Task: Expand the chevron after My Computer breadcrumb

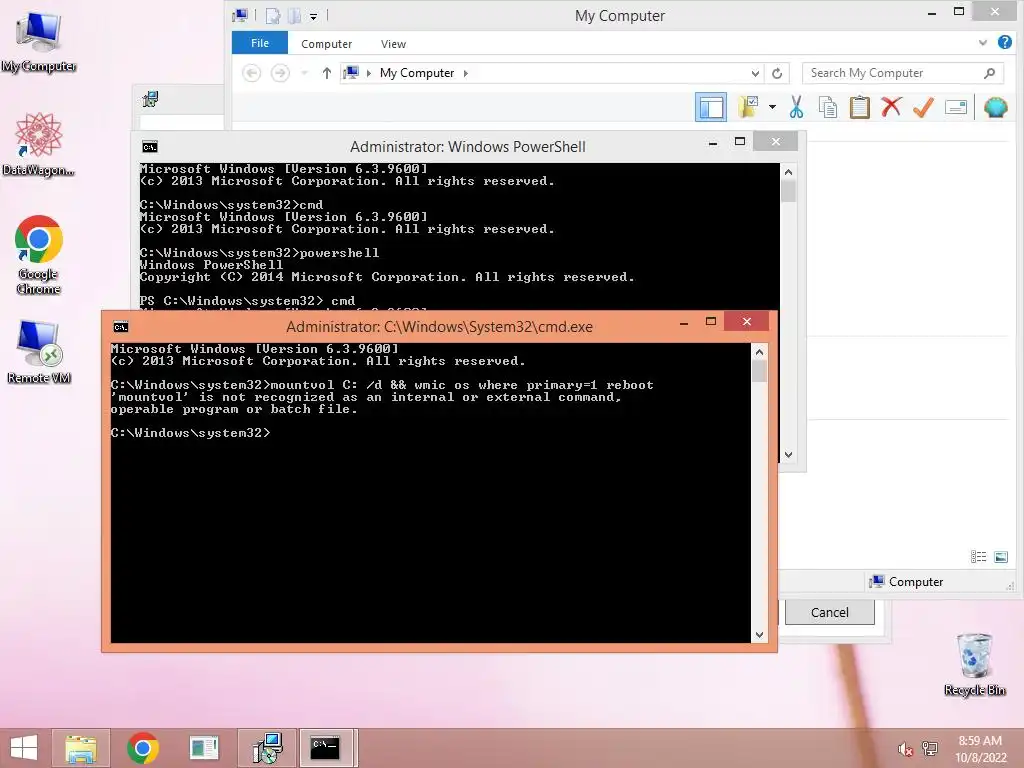Action: point(466,73)
